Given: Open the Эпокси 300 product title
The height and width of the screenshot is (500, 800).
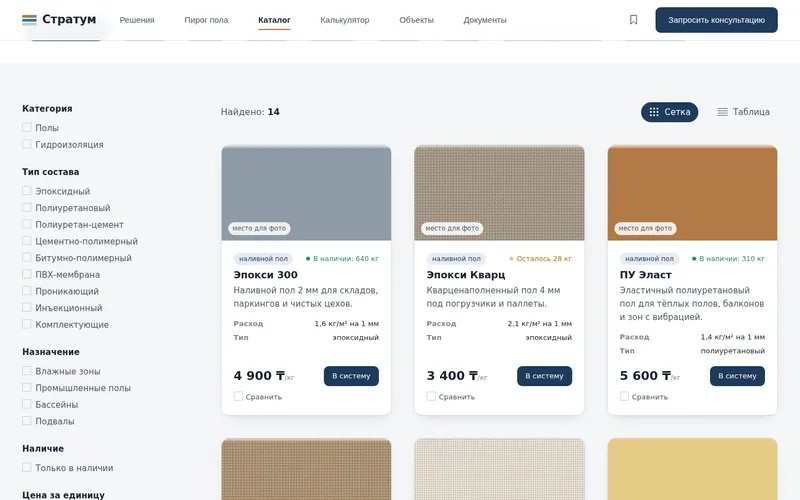Looking at the screenshot, I should (x=265, y=274).
